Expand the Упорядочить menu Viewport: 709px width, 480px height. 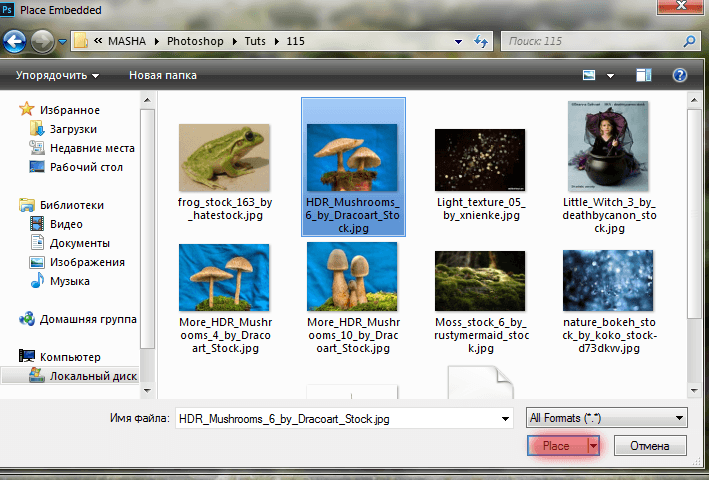click(57, 75)
